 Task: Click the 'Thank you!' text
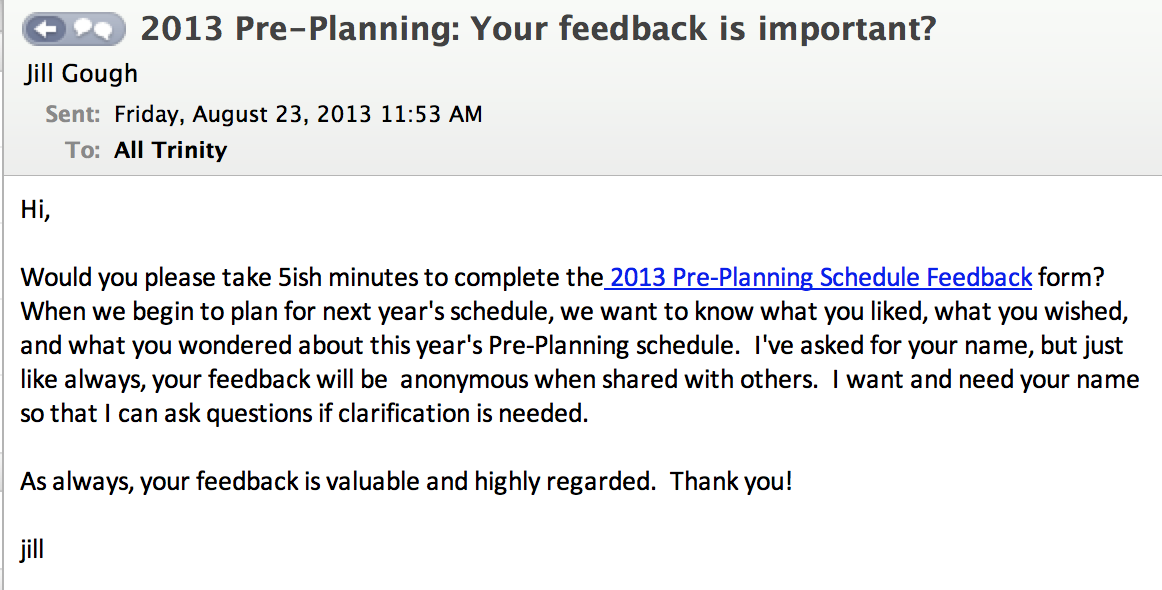[731, 481]
